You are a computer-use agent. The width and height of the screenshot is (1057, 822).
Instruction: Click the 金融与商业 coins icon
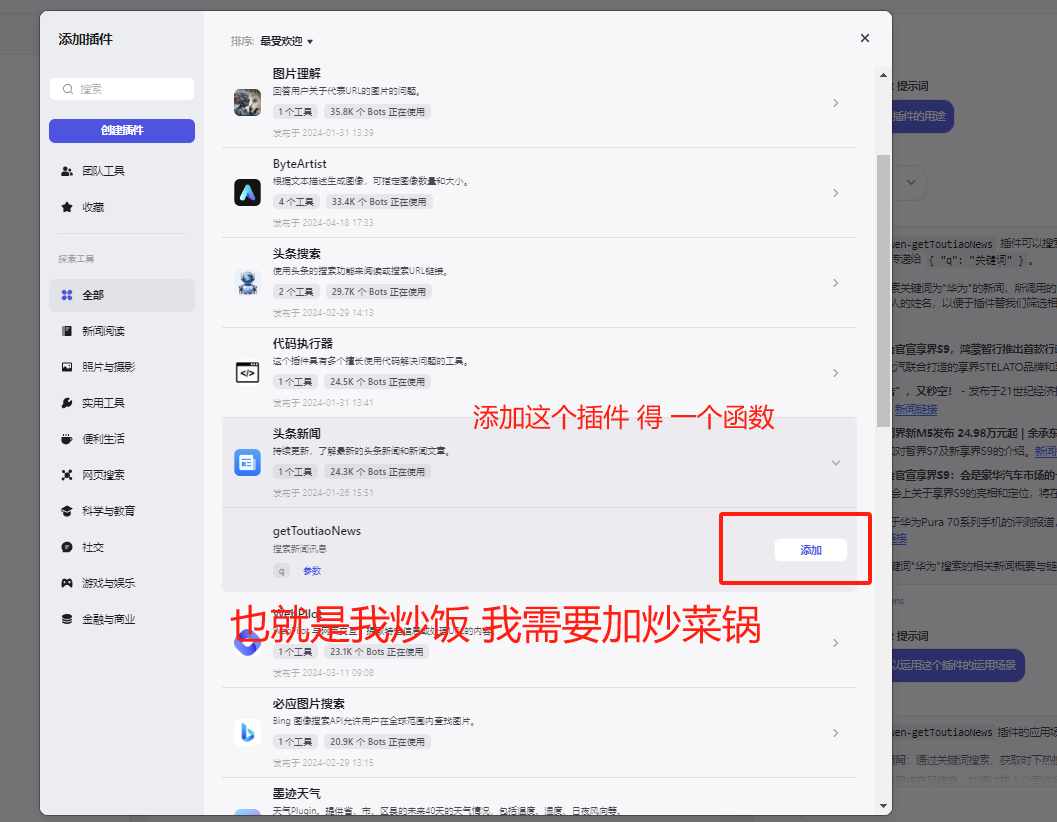(67, 619)
